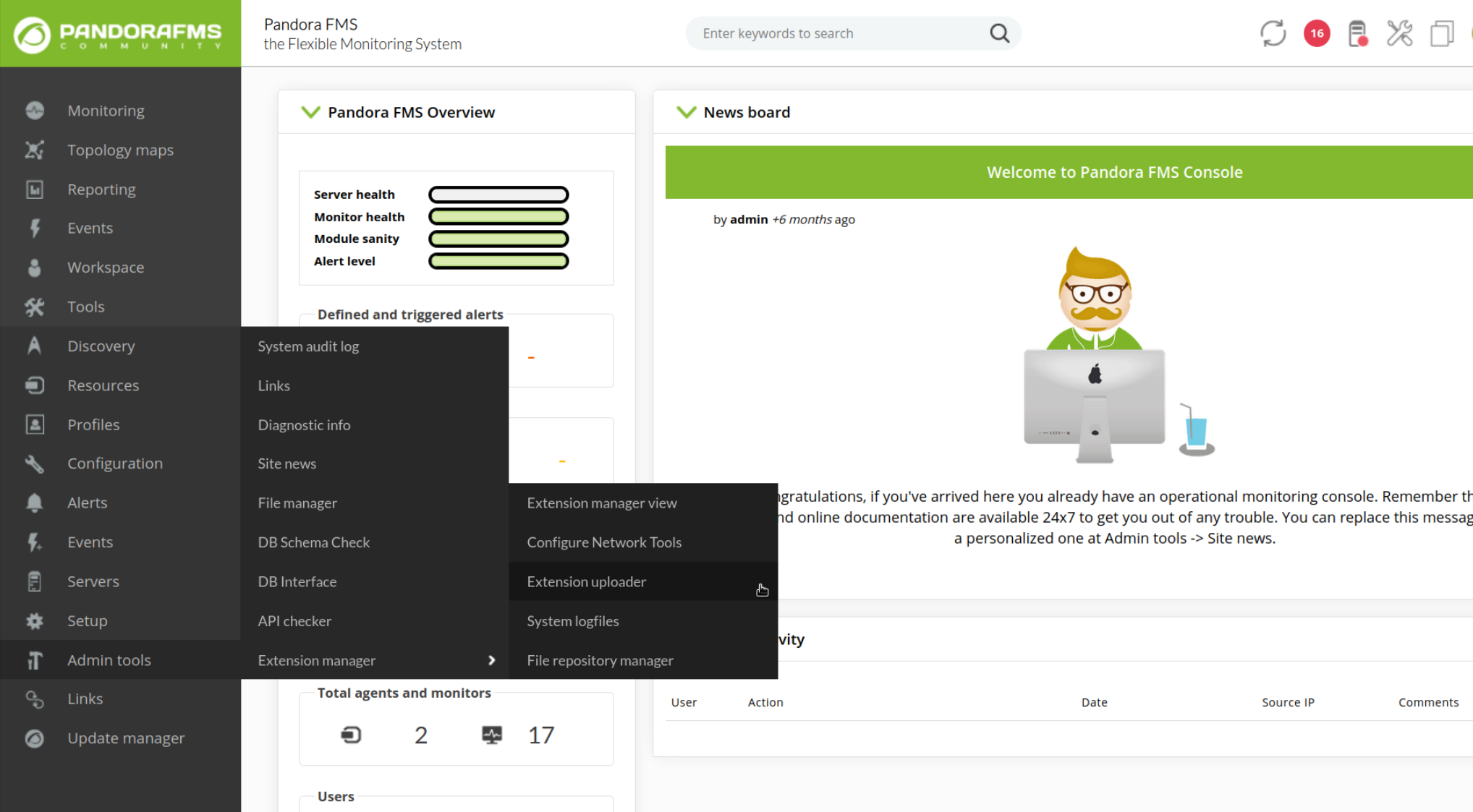
Task: Open System audit log
Action: coord(308,346)
